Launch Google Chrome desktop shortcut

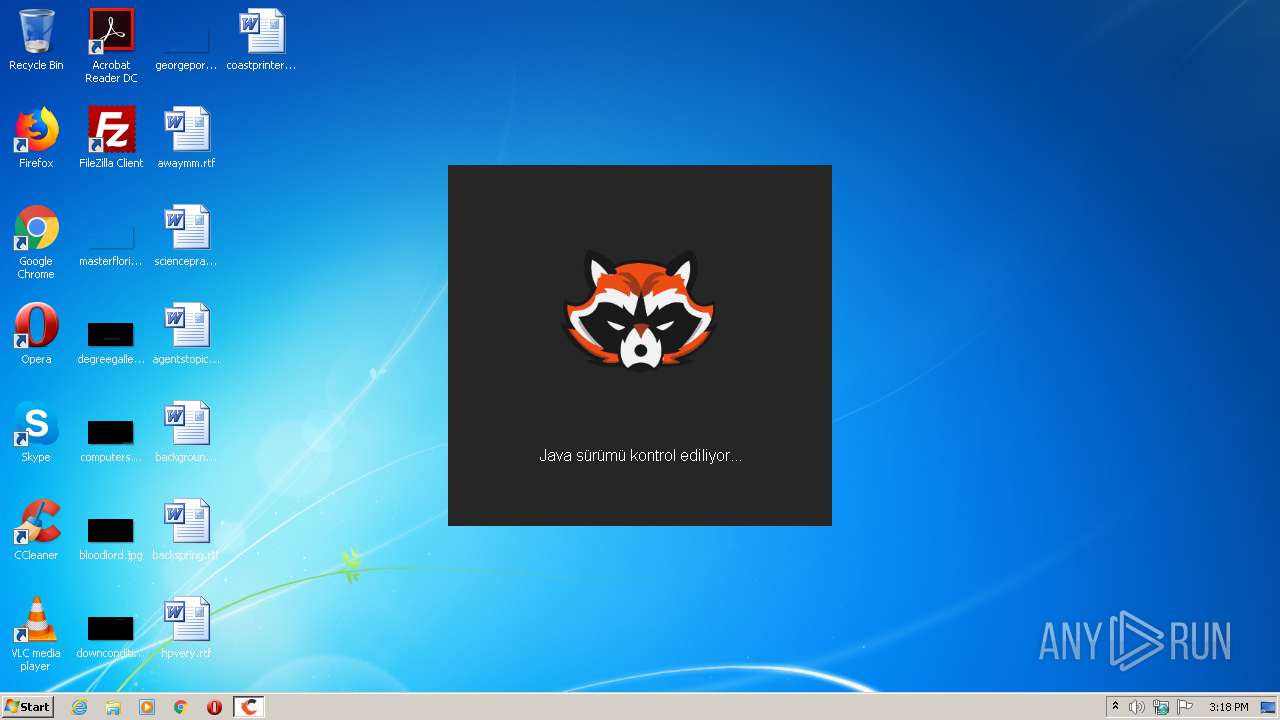click(x=36, y=243)
